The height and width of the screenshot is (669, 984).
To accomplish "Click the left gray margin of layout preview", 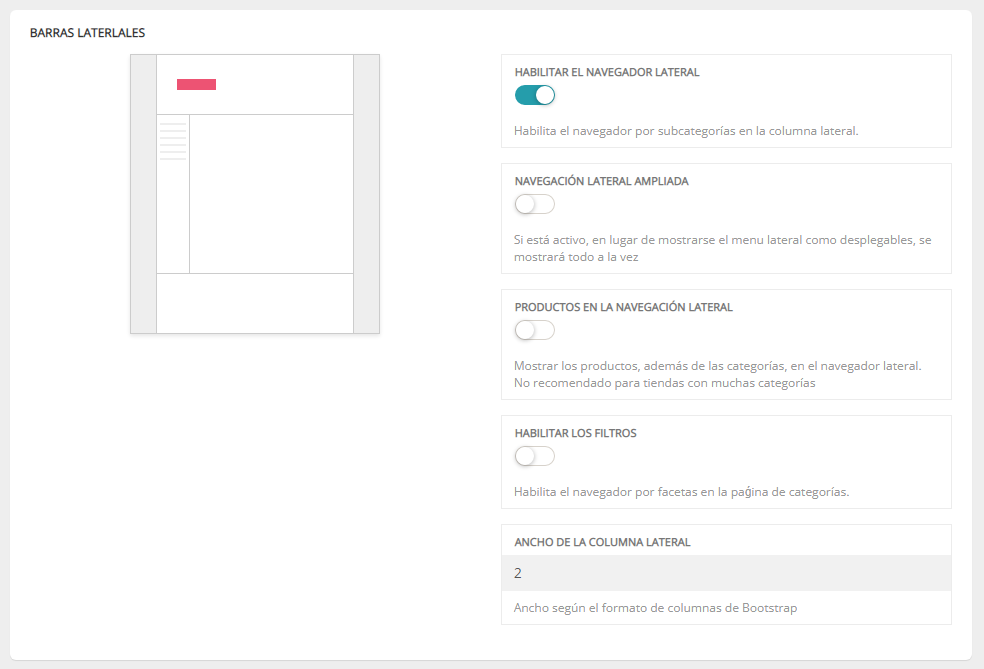I will click(x=144, y=193).
